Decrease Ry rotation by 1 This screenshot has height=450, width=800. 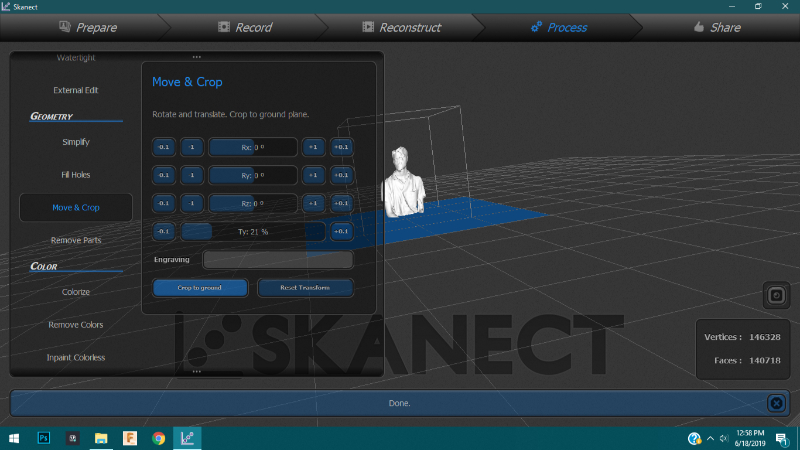pos(192,175)
